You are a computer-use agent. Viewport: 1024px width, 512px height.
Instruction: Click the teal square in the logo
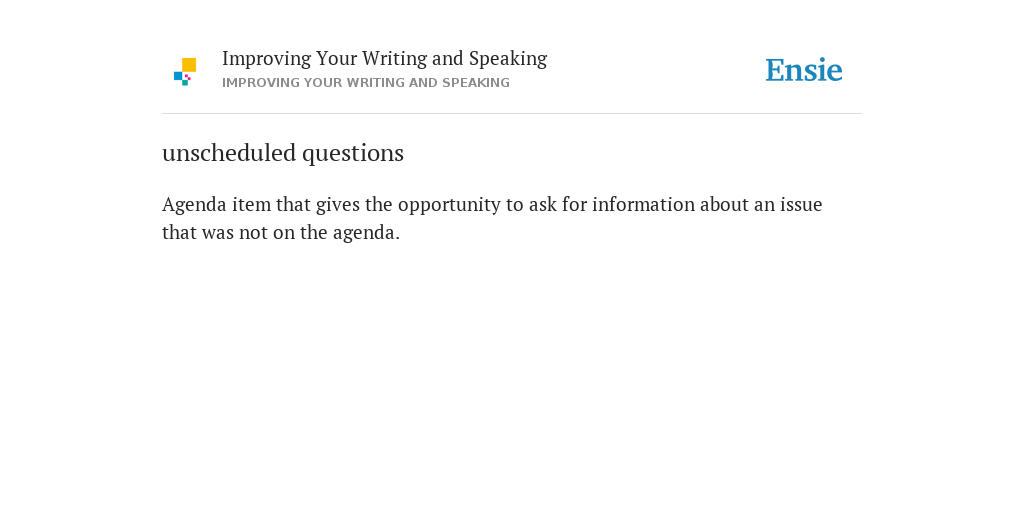[x=185, y=83]
